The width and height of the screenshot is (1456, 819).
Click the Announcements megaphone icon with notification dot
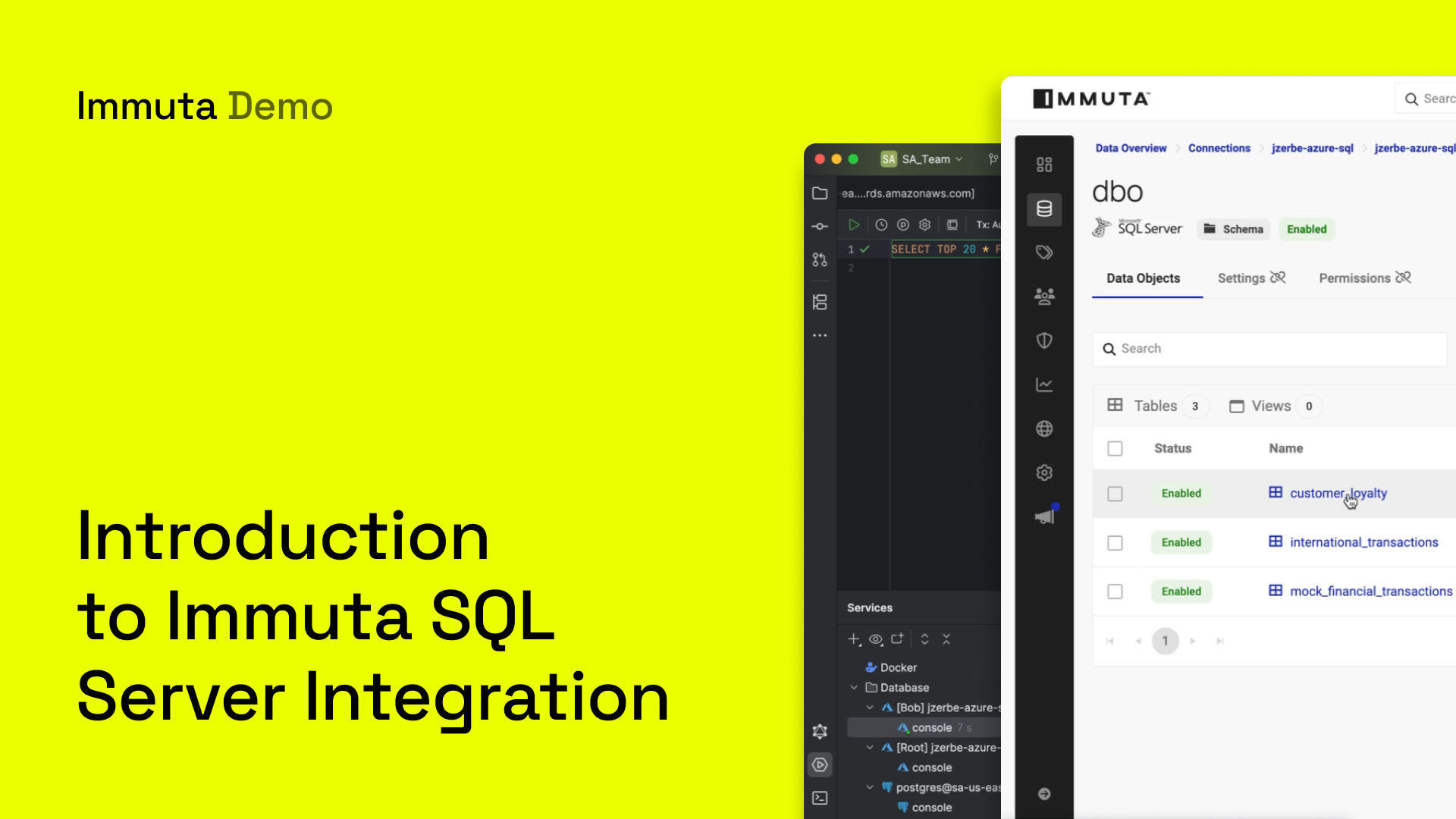tap(1044, 514)
